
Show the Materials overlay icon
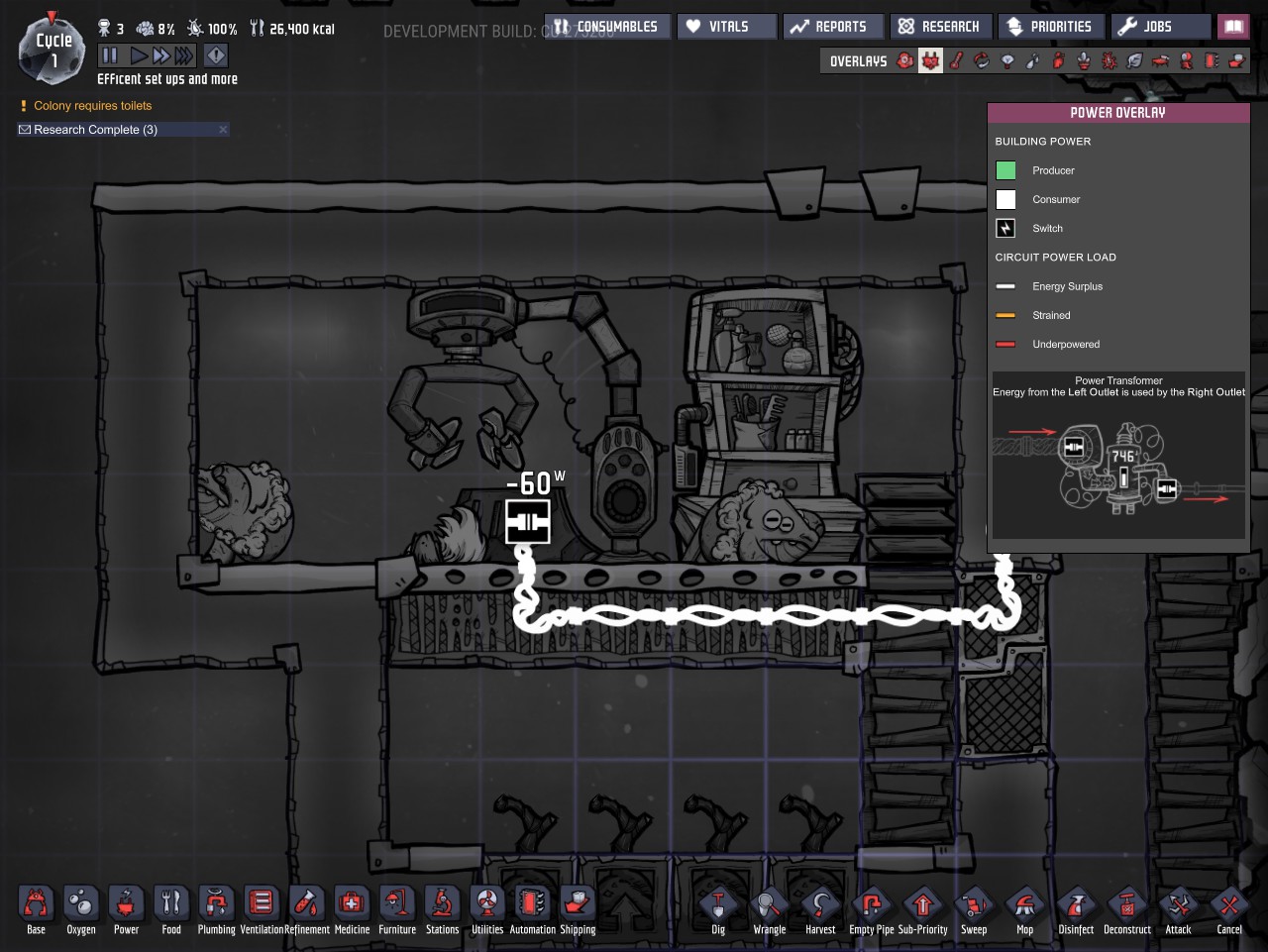click(x=982, y=61)
